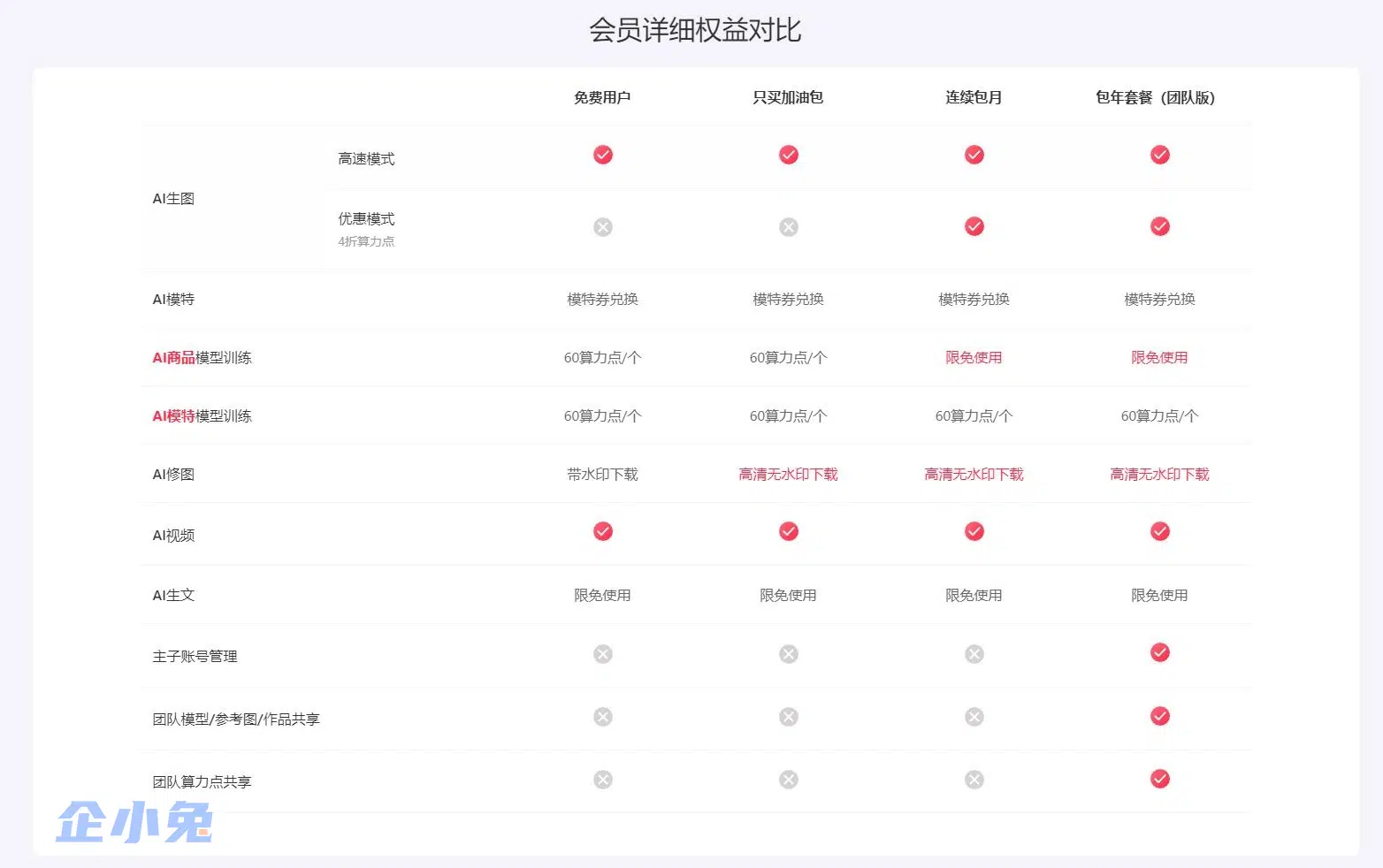Click AI生文 限免使用 under 只买加油包
Image resolution: width=1383 pixels, height=868 pixels.
(x=788, y=596)
